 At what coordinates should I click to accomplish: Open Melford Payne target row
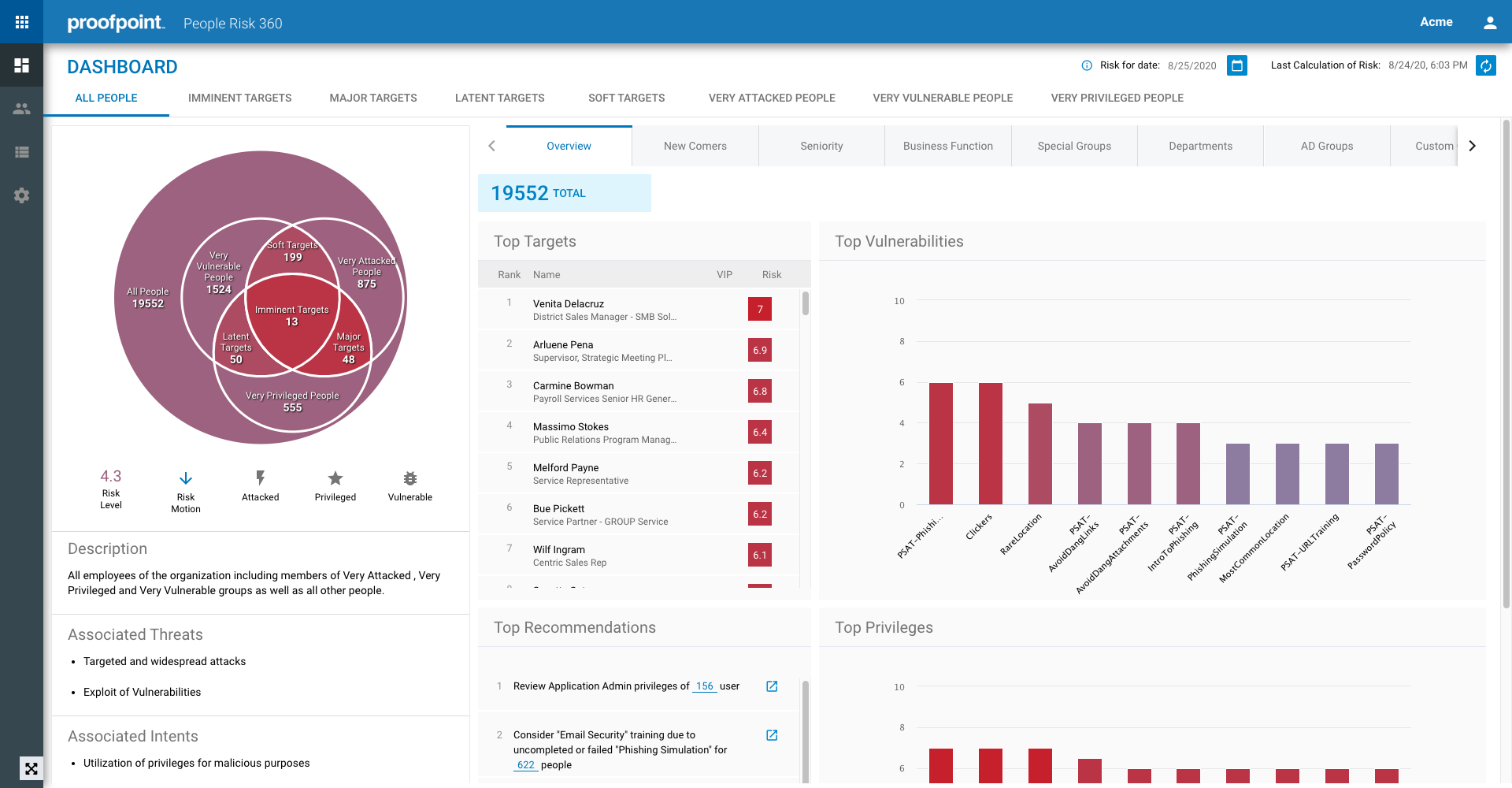[639, 473]
